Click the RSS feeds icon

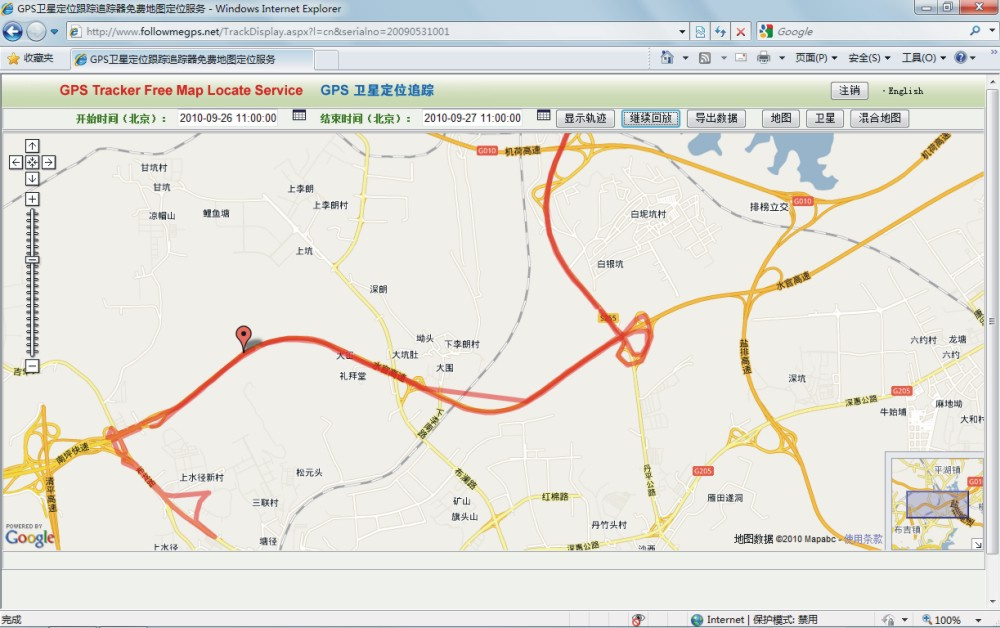pyautogui.click(x=705, y=58)
